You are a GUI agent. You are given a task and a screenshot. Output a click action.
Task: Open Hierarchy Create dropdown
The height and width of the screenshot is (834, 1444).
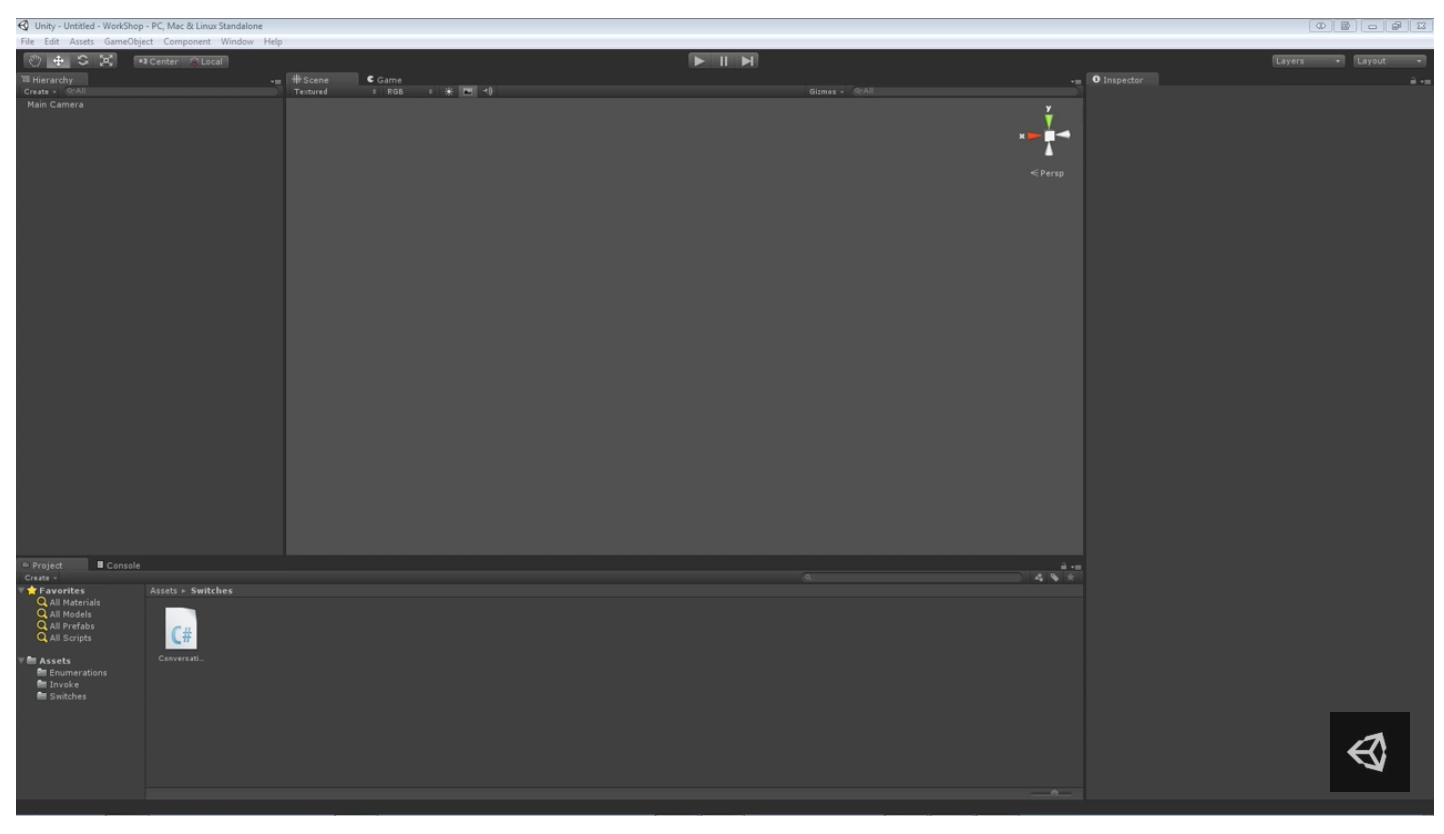coord(40,91)
